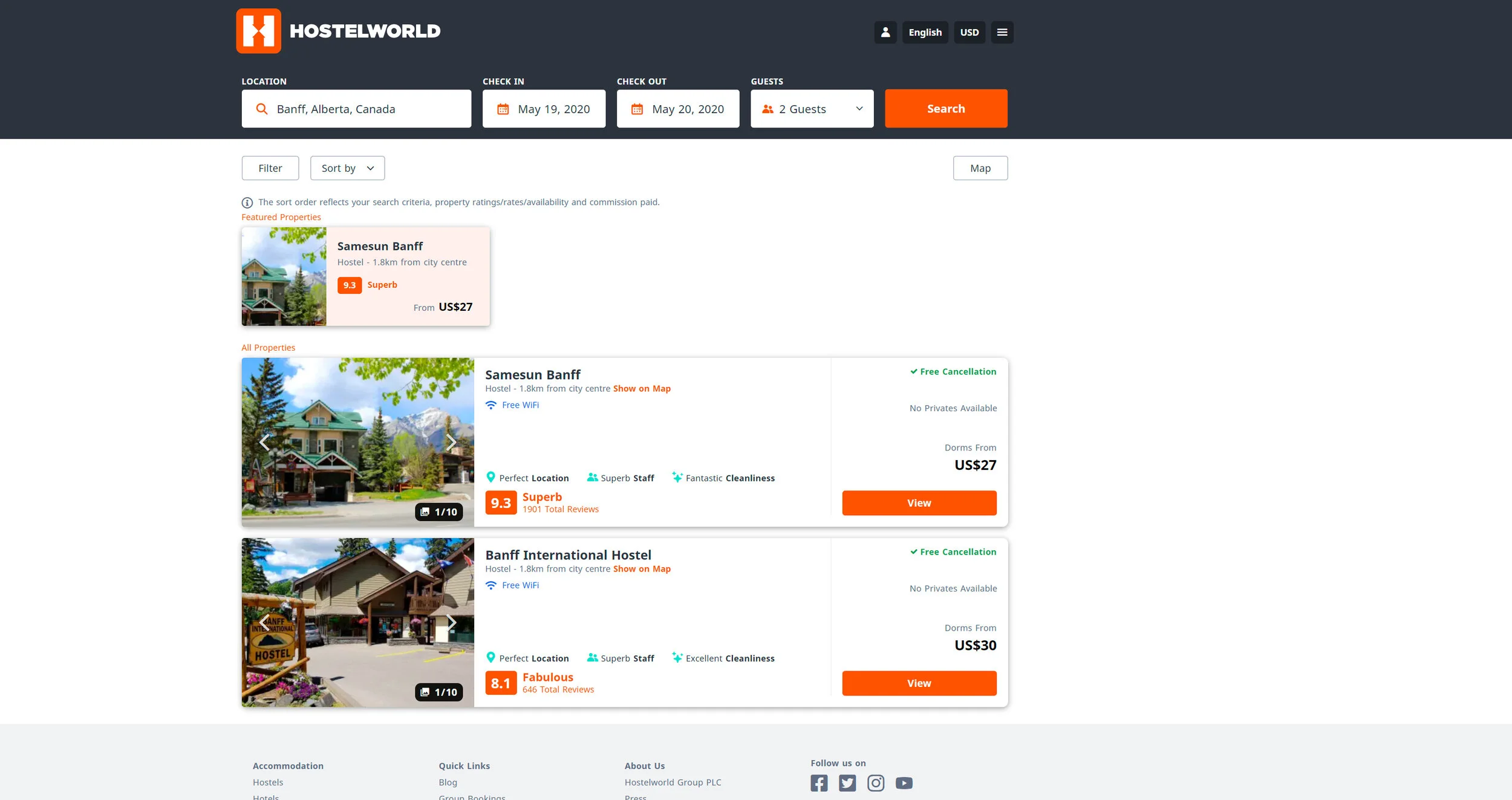Show Samesun Banff on the map

(x=642, y=389)
